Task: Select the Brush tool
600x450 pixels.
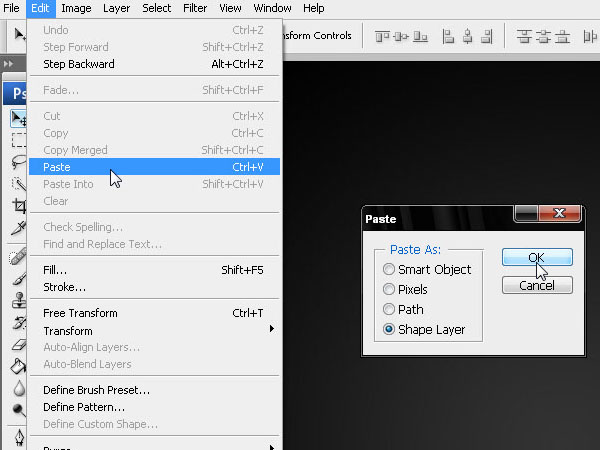Action: [x=18, y=278]
